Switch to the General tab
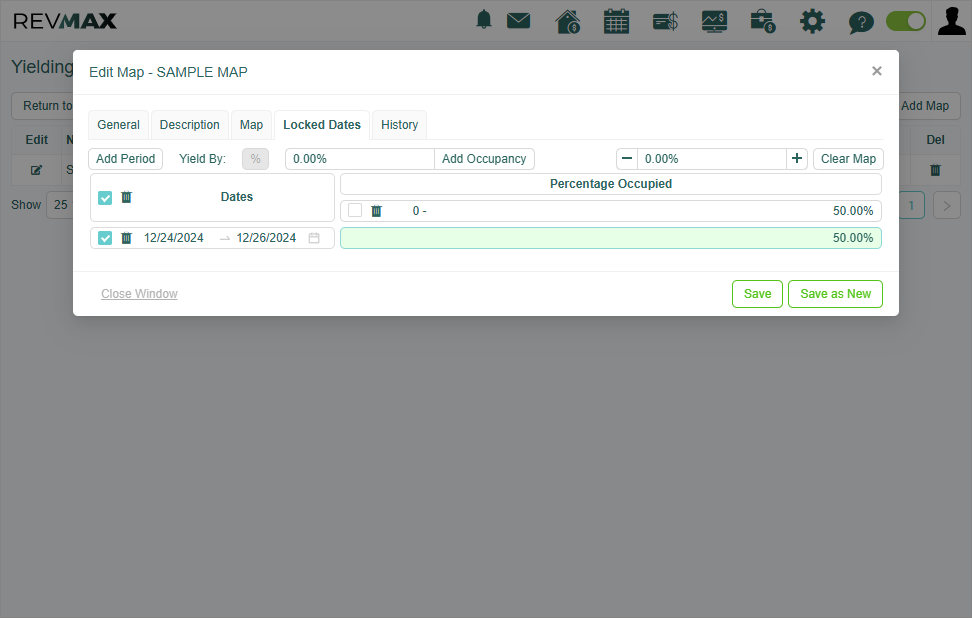Image resolution: width=972 pixels, height=618 pixels. point(118,125)
